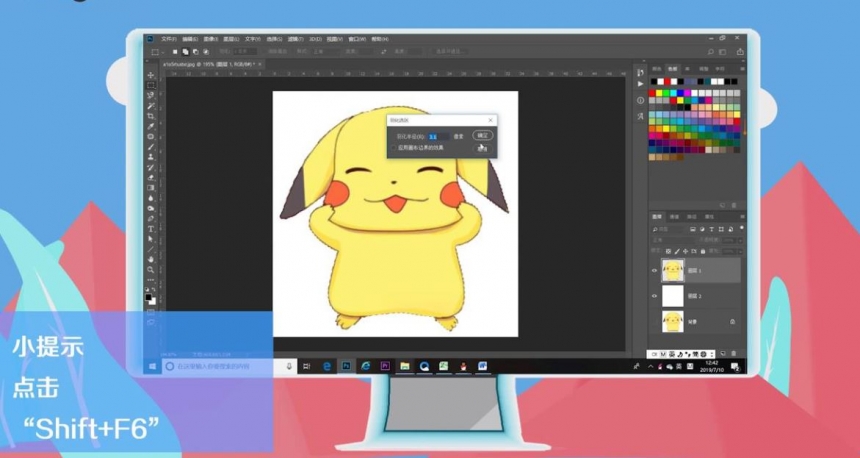Viewport: 860px width, 458px height.
Task: Toggle apply effect at canvas bounds checkbox
Action: pyautogui.click(x=393, y=148)
